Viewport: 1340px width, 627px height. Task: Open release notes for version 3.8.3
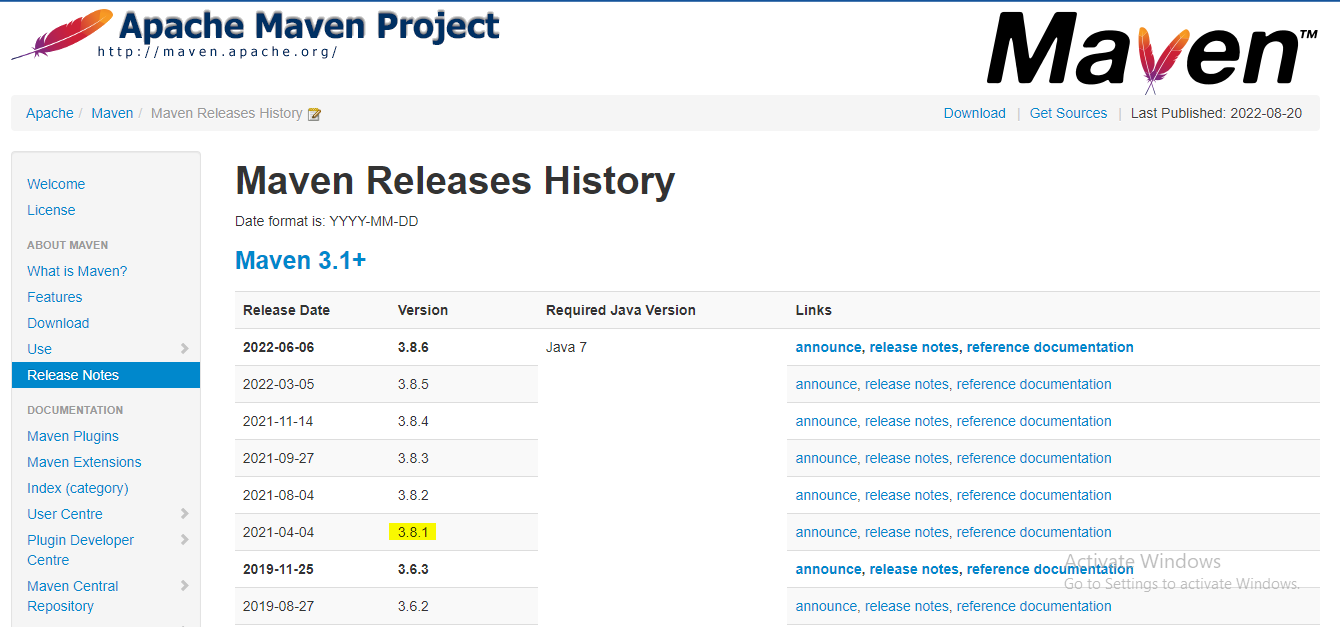click(907, 458)
